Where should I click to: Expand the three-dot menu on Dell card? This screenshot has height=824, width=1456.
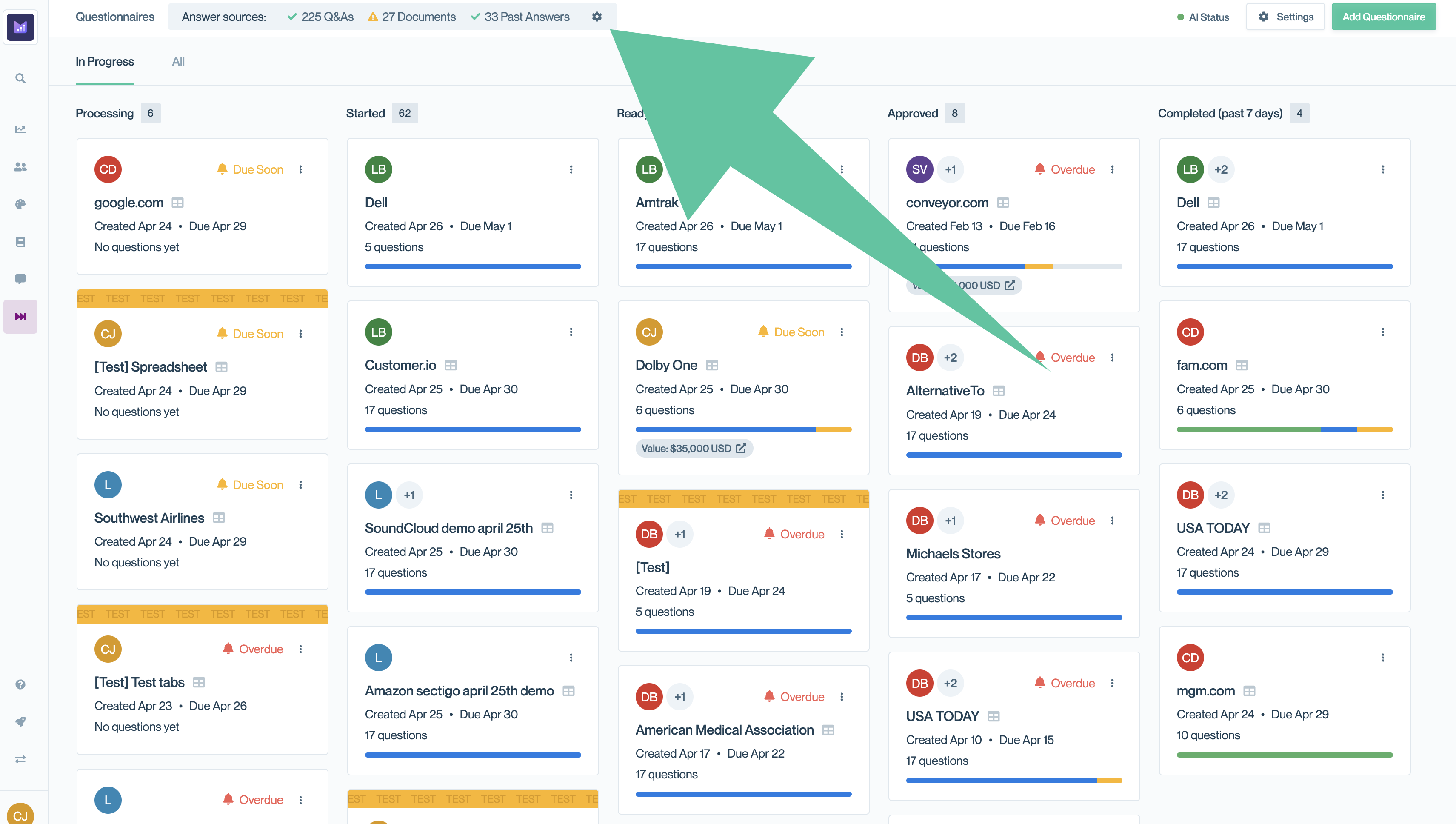571,169
